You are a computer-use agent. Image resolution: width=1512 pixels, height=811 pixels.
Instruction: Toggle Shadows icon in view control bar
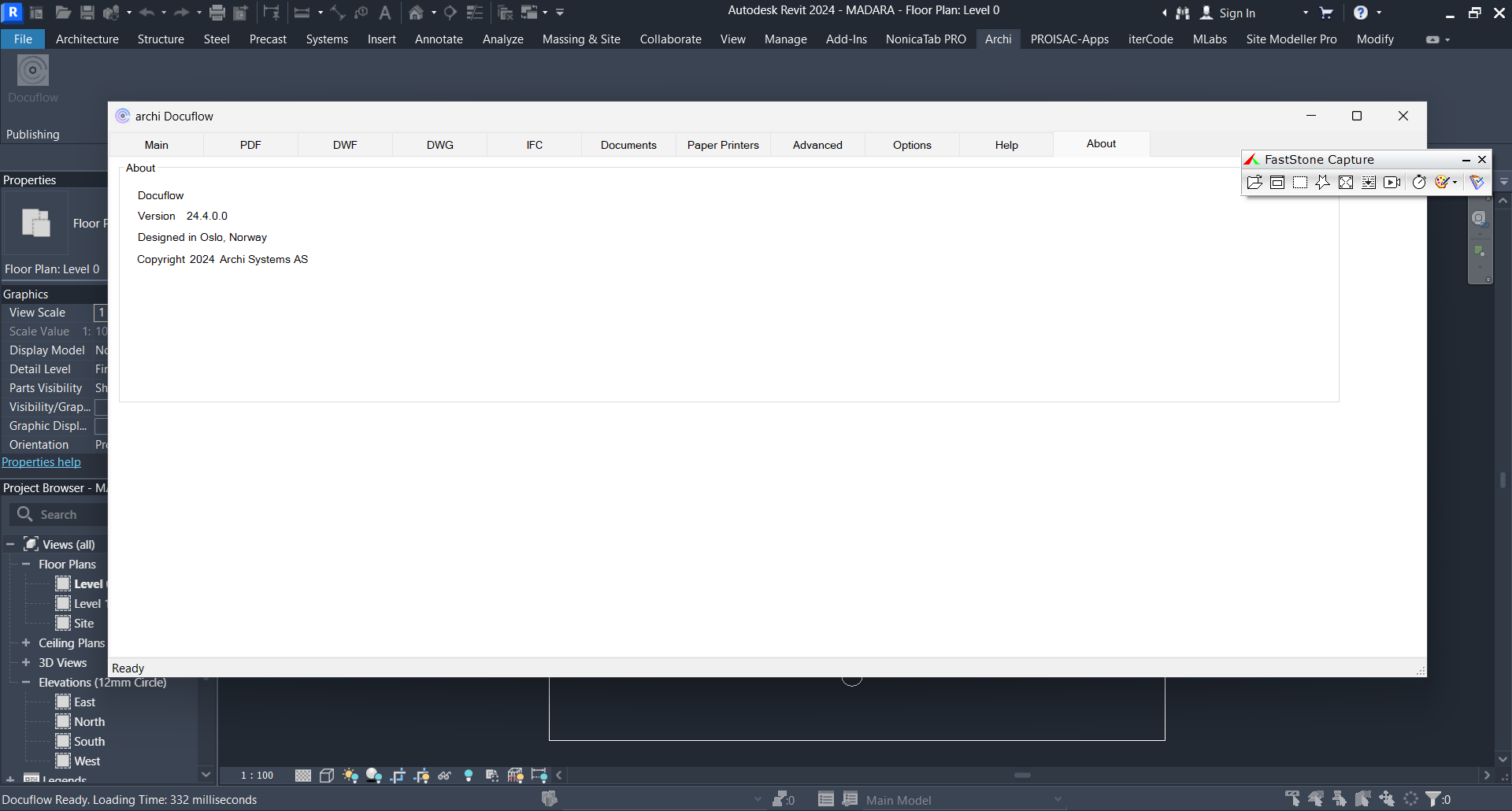click(x=374, y=776)
